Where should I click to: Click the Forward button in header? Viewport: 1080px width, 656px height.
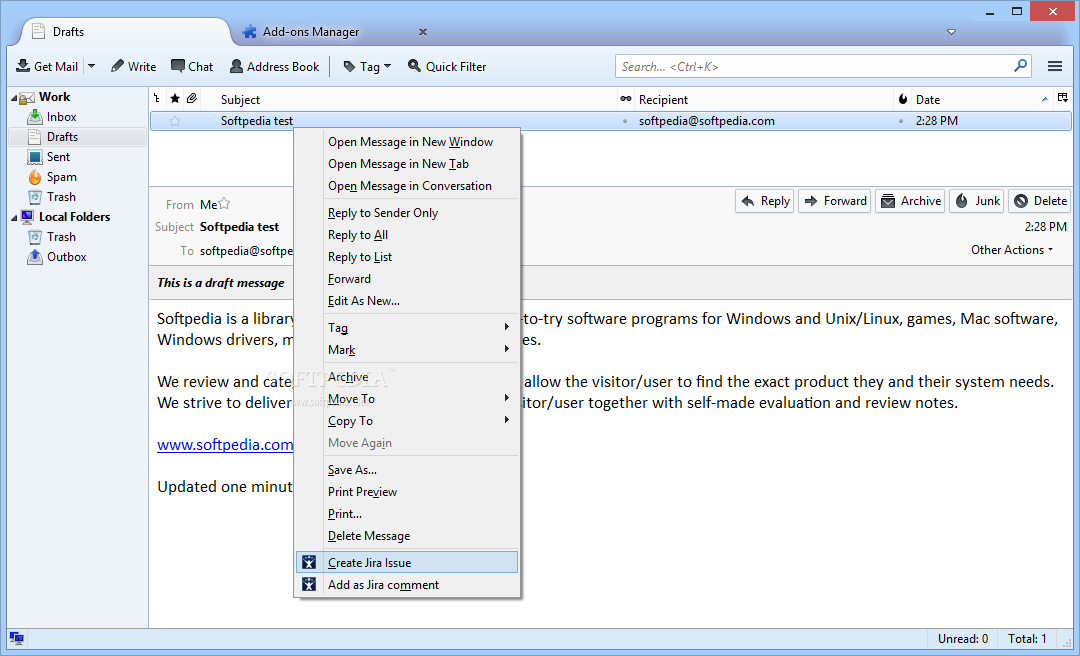(835, 201)
